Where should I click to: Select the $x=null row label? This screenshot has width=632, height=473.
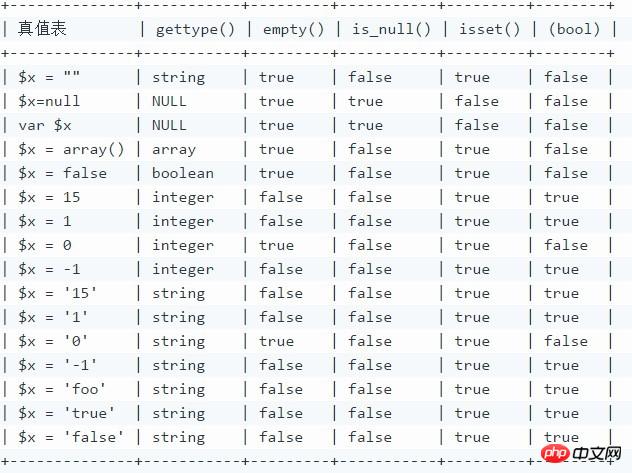click(49, 101)
